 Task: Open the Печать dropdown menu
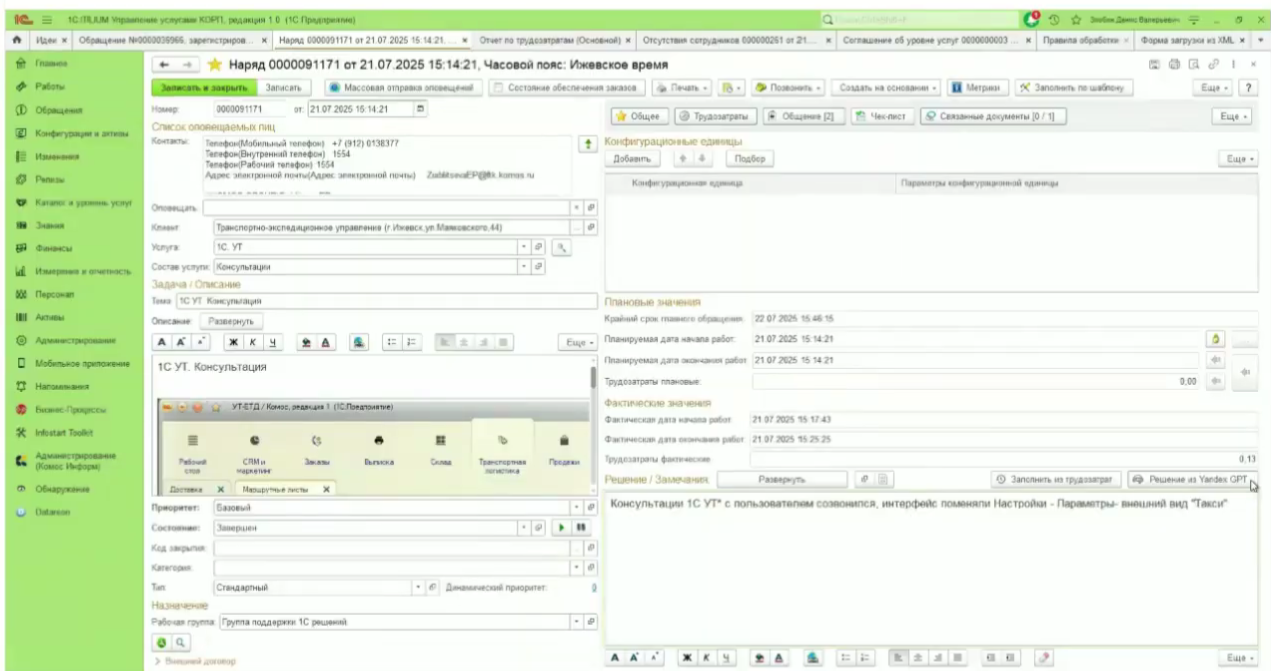pyautogui.click(x=680, y=87)
